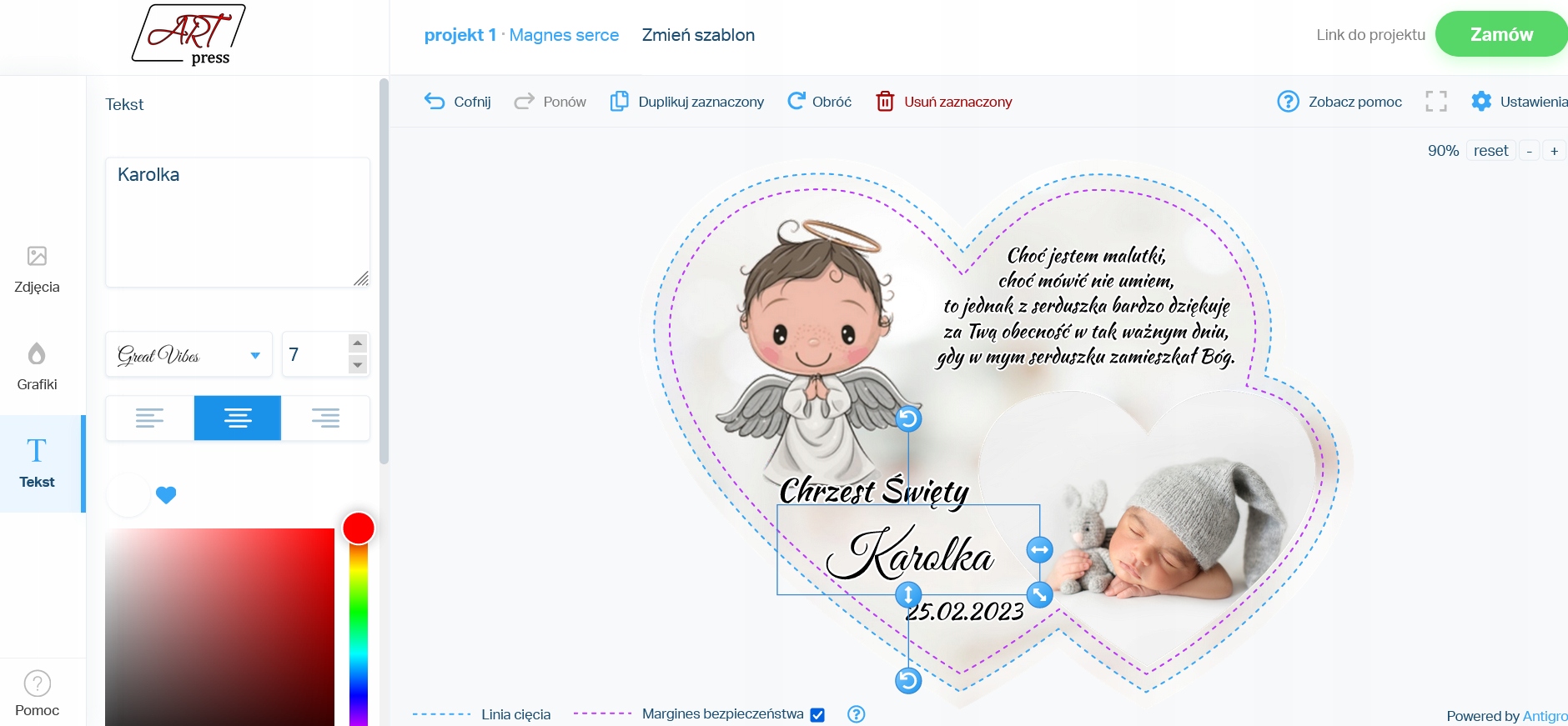This screenshot has width=1568, height=726.
Task: Select right text alignment
Action: (x=325, y=418)
